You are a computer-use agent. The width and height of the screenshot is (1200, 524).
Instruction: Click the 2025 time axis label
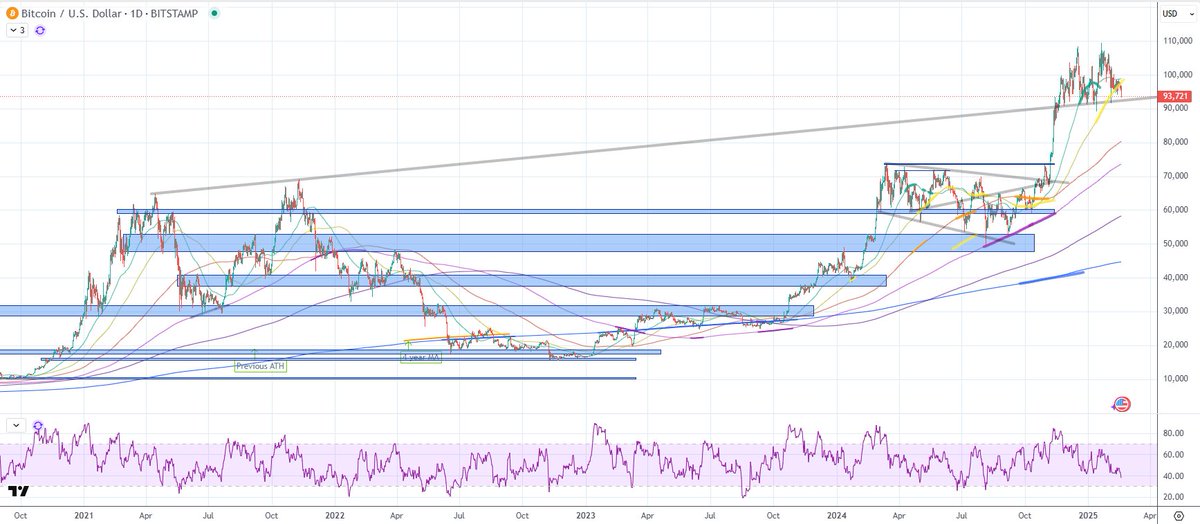1089,515
